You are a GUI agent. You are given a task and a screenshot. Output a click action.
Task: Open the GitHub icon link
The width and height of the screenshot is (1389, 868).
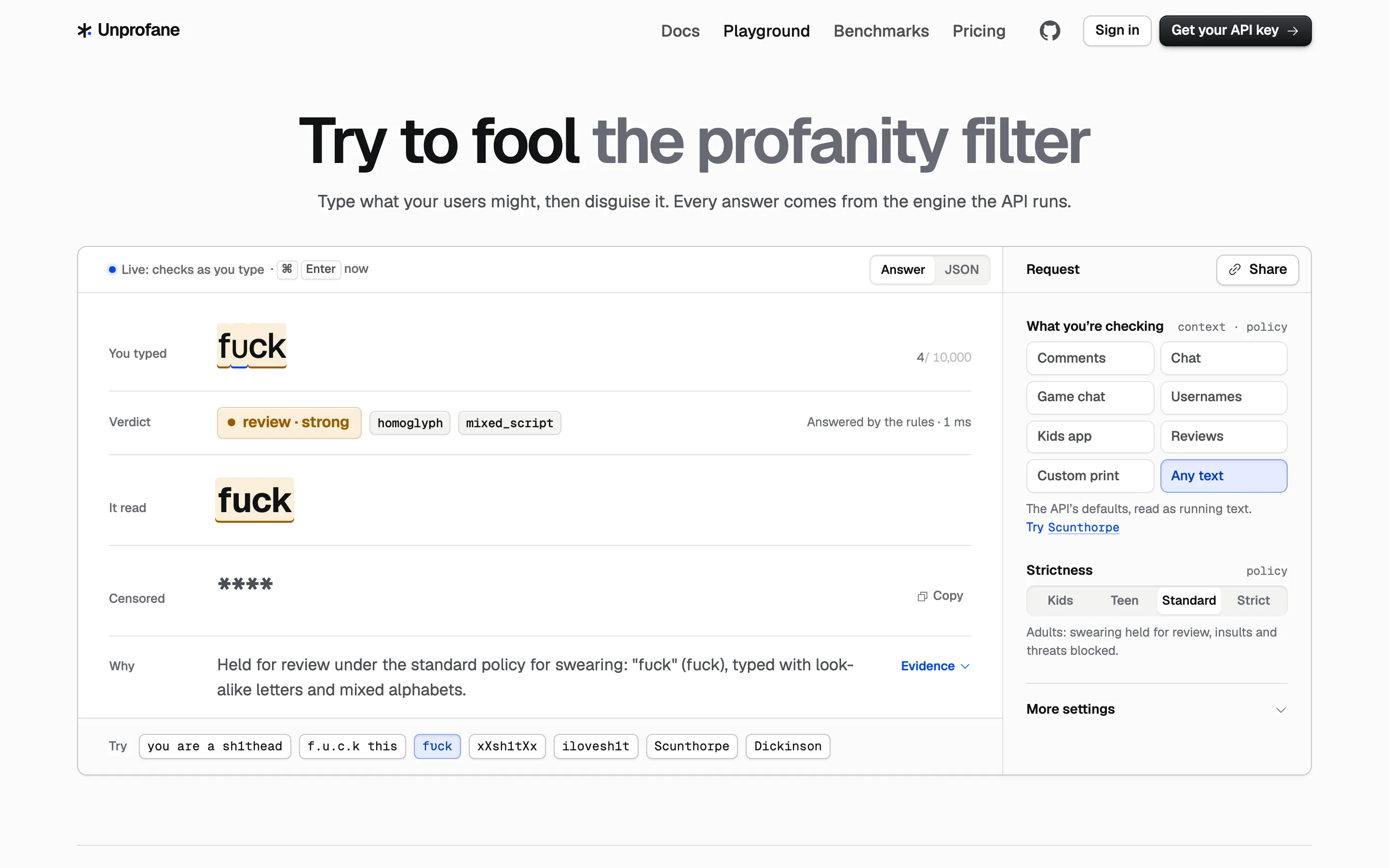[x=1050, y=30]
